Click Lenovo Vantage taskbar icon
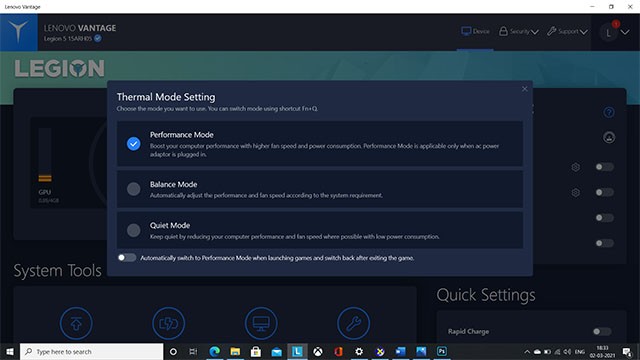This screenshot has width=640, height=360. pos(297,351)
